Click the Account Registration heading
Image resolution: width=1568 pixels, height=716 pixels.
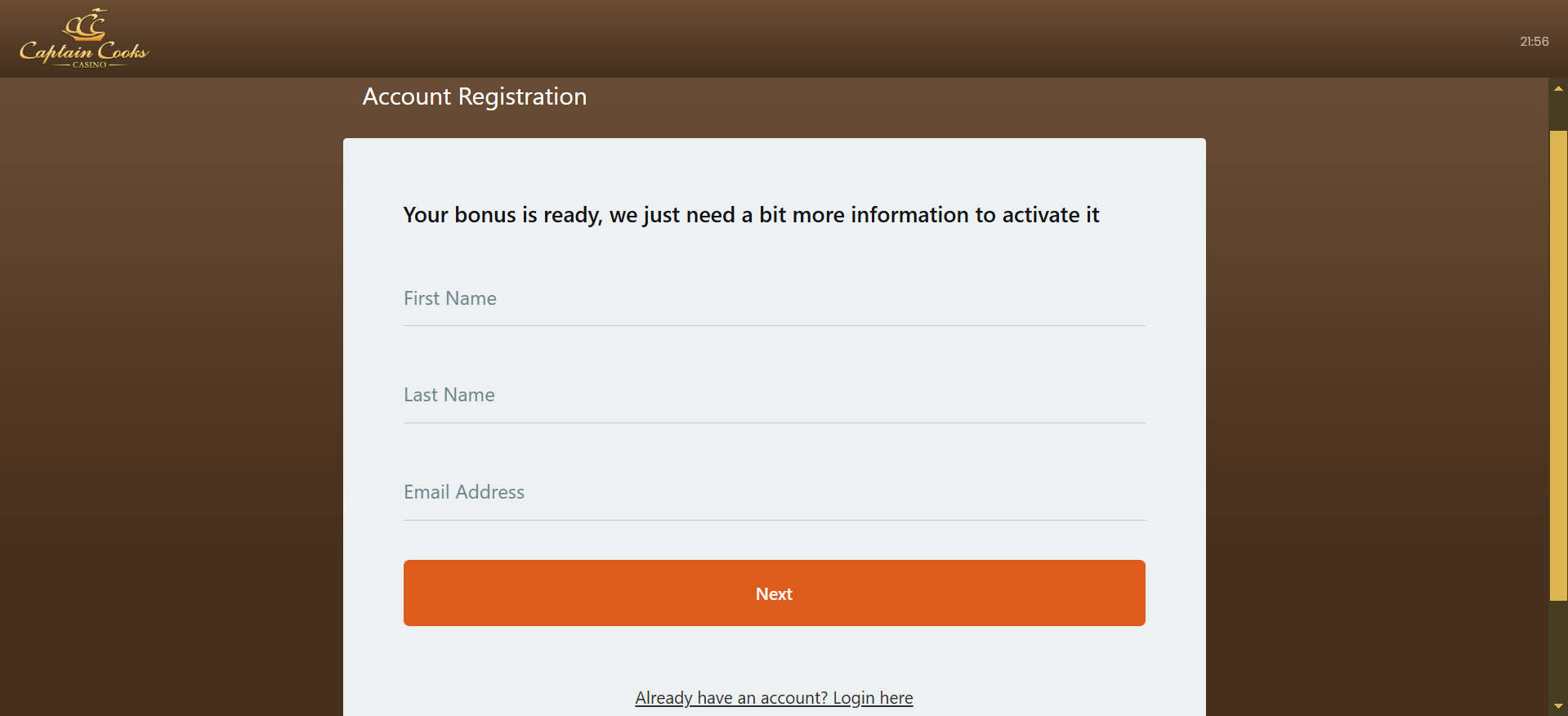point(475,96)
